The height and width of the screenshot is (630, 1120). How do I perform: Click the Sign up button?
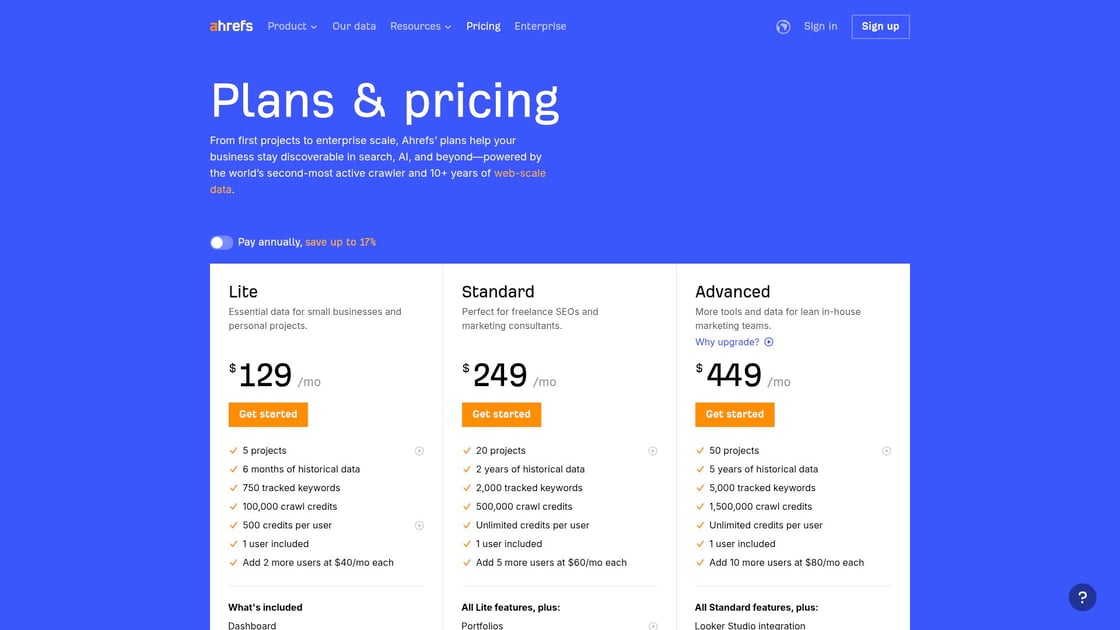click(x=880, y=27)
